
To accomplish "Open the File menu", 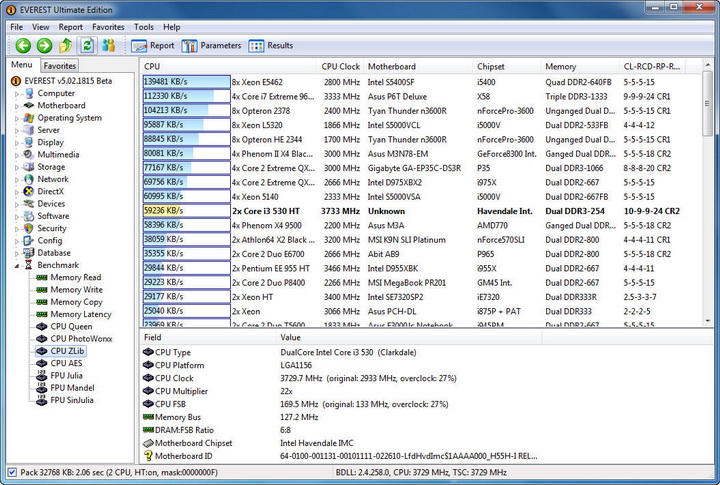I will coord(17,27).
